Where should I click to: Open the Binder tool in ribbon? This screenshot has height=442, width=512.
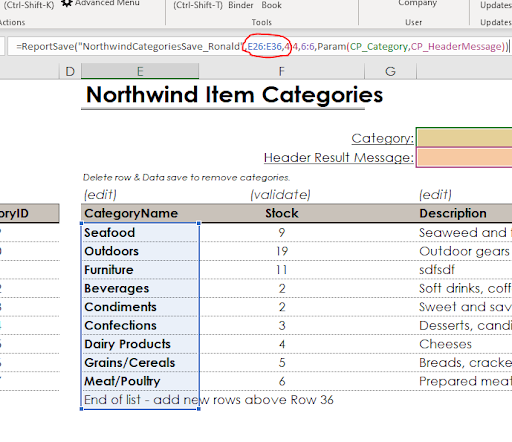click(x=241, y=5)
